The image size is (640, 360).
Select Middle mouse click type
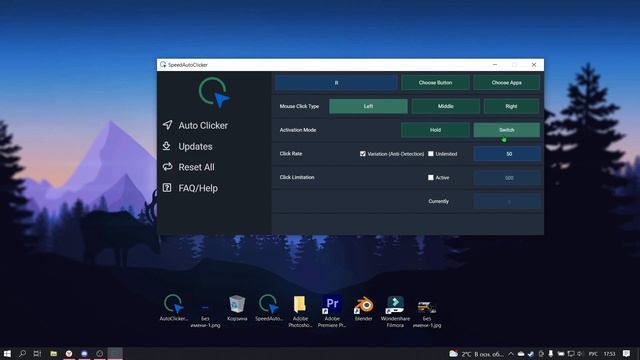point(445,106)
